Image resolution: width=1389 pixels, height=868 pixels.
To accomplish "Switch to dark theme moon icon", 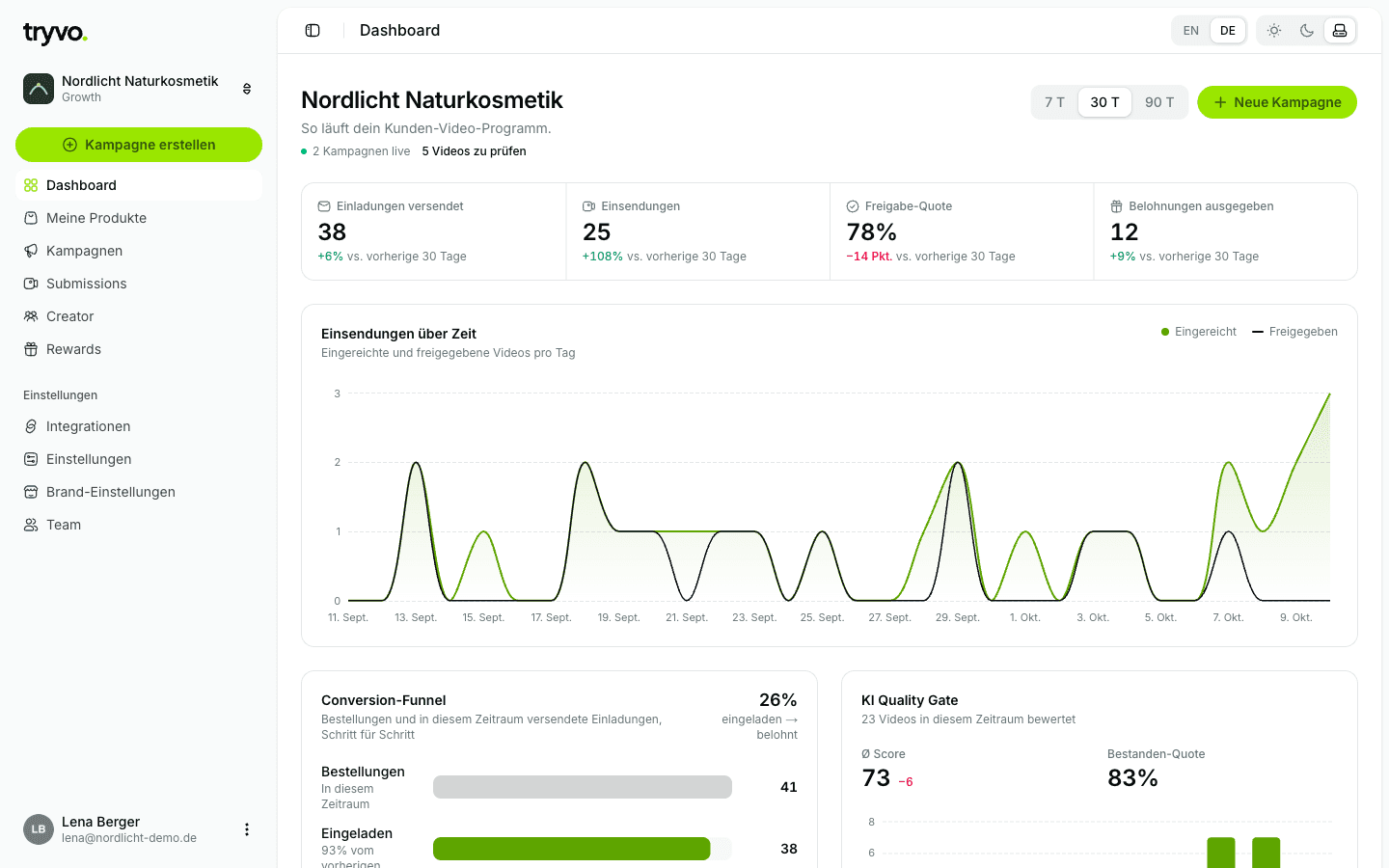I will click(x=1307, y=31).
